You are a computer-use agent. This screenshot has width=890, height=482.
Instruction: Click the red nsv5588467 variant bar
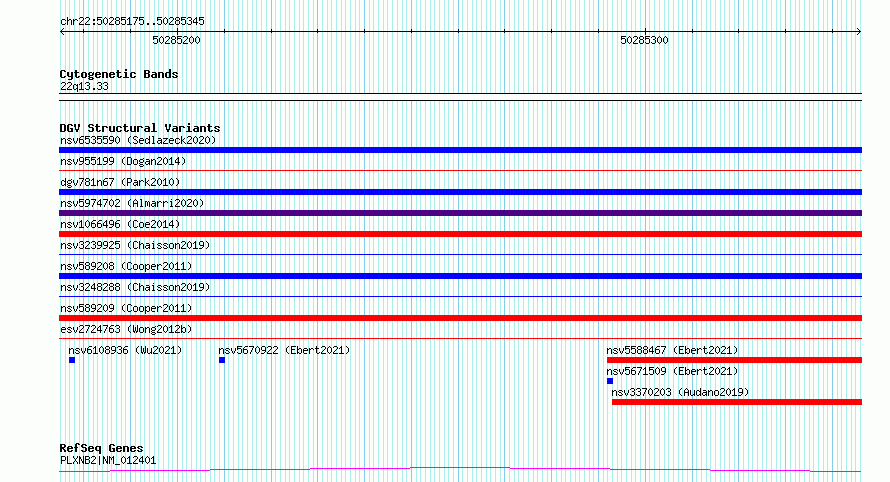point(734,360)
